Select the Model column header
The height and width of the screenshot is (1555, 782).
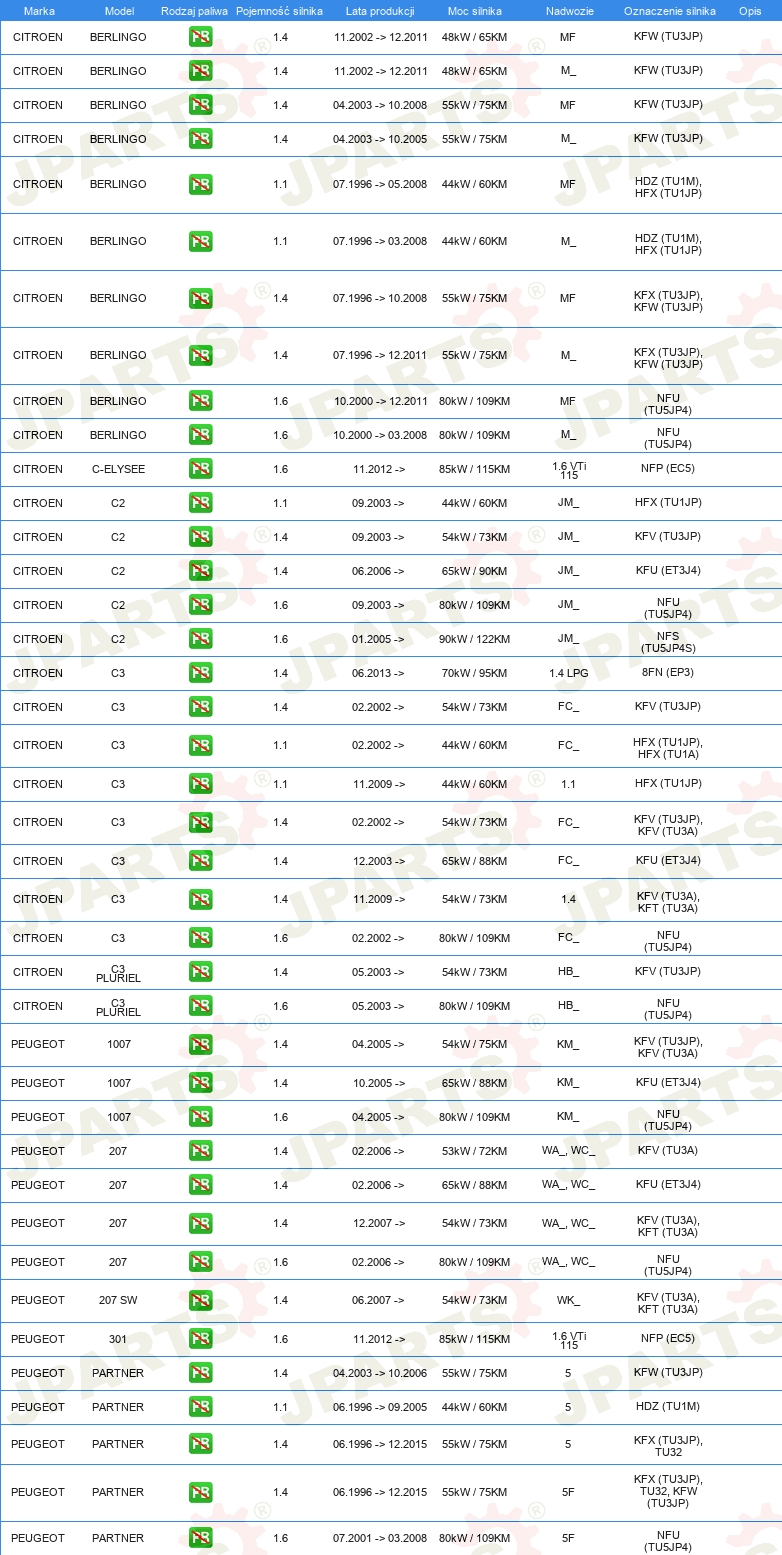(x=119, y=10)
